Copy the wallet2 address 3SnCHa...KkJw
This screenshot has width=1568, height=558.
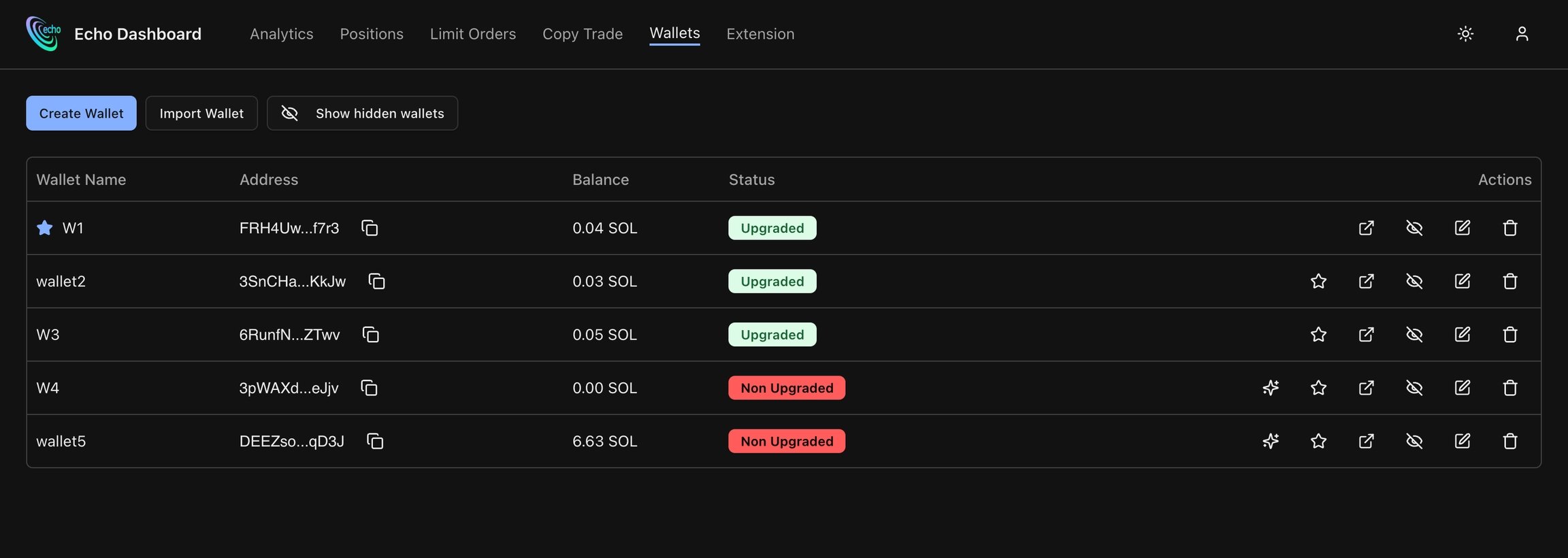tap(376, 281)
